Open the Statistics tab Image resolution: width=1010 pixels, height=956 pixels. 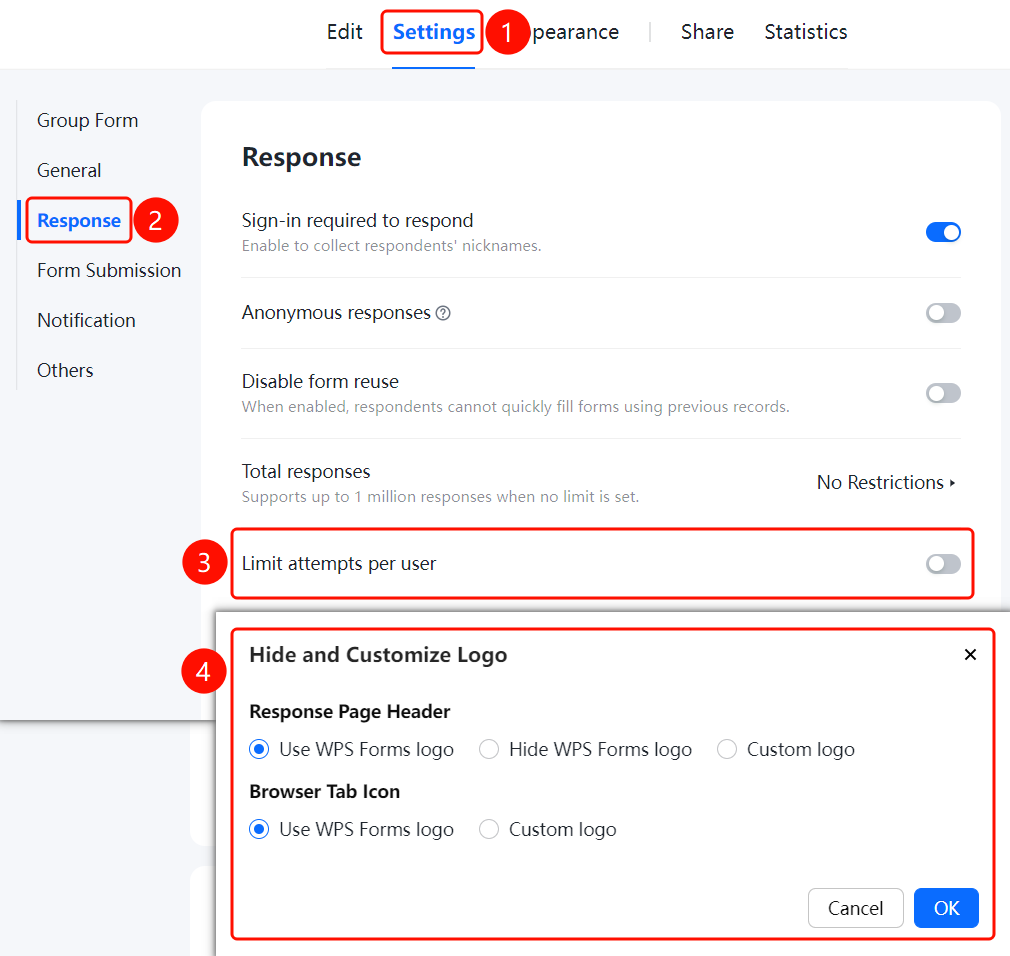point(806,32)
